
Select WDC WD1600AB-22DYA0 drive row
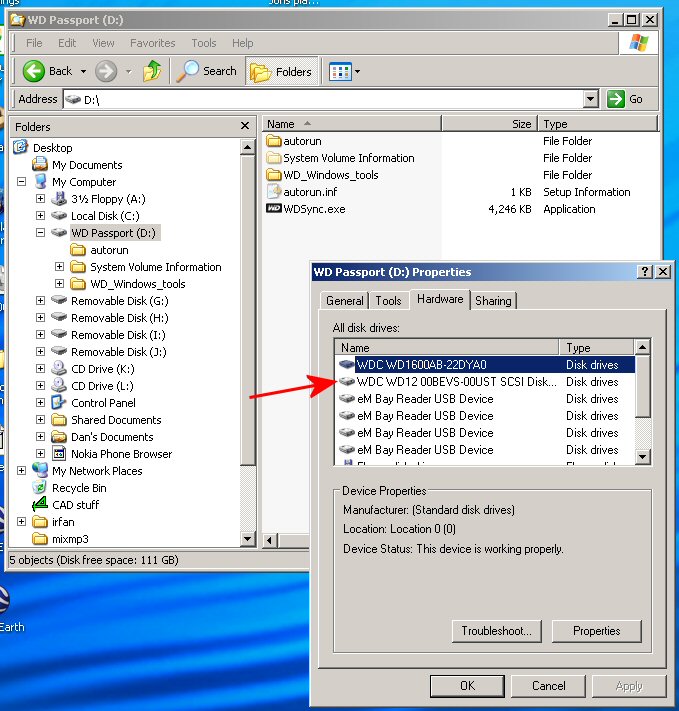click(486, 365)
